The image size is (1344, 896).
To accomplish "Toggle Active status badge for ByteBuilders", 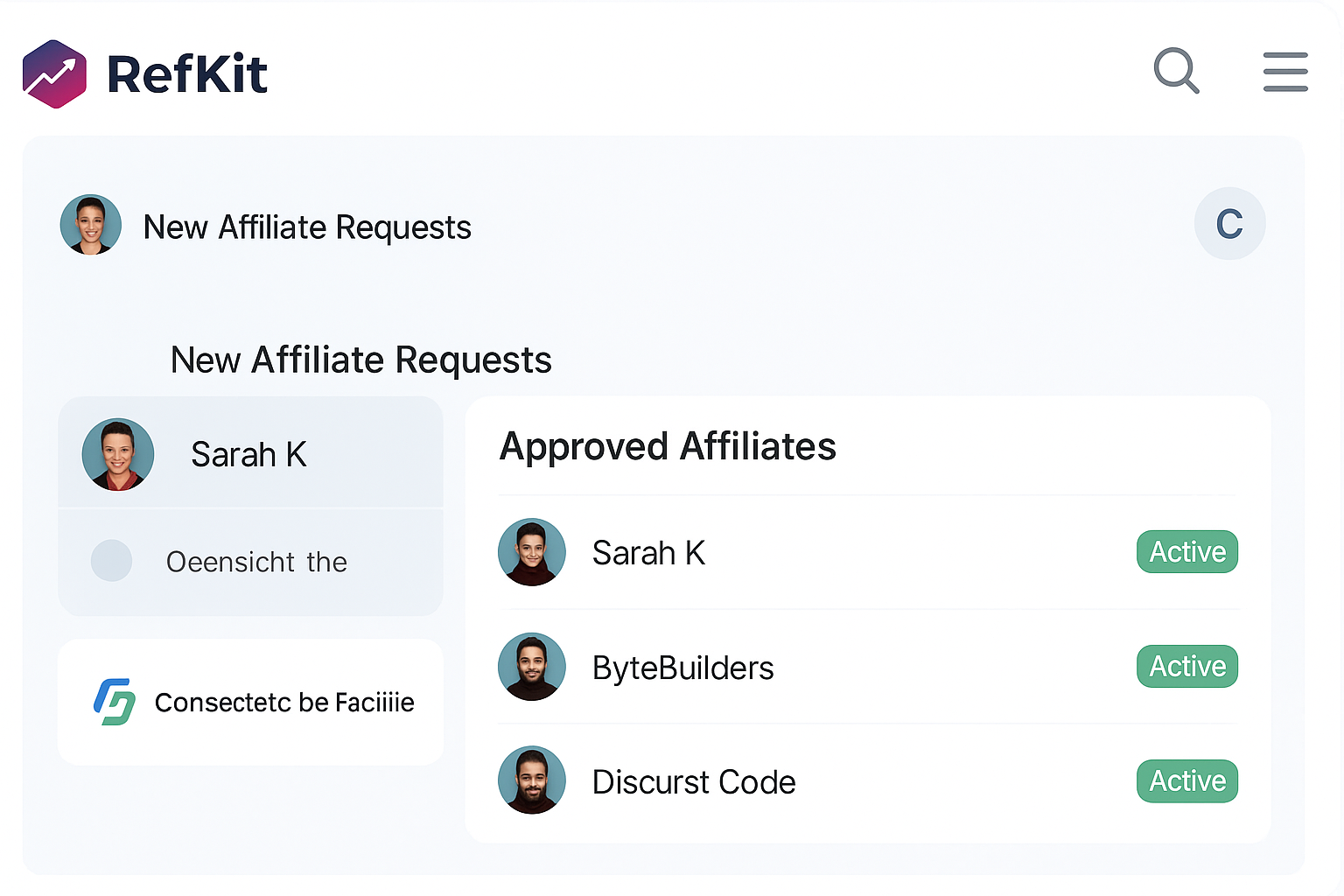I will pyautogui.click(x=1187, y=667).
